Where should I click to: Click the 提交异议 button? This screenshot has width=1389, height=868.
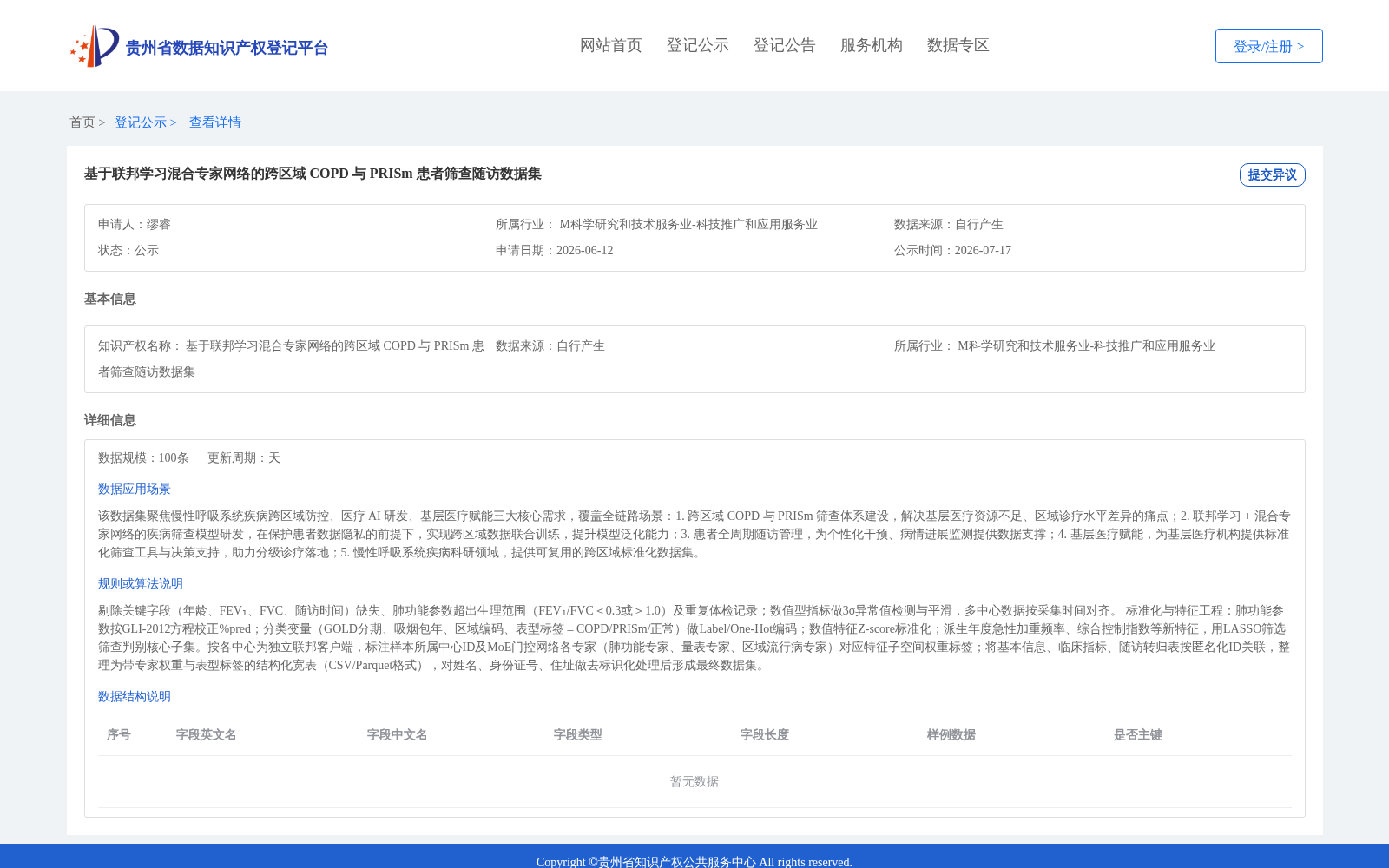coord(1273,174)
